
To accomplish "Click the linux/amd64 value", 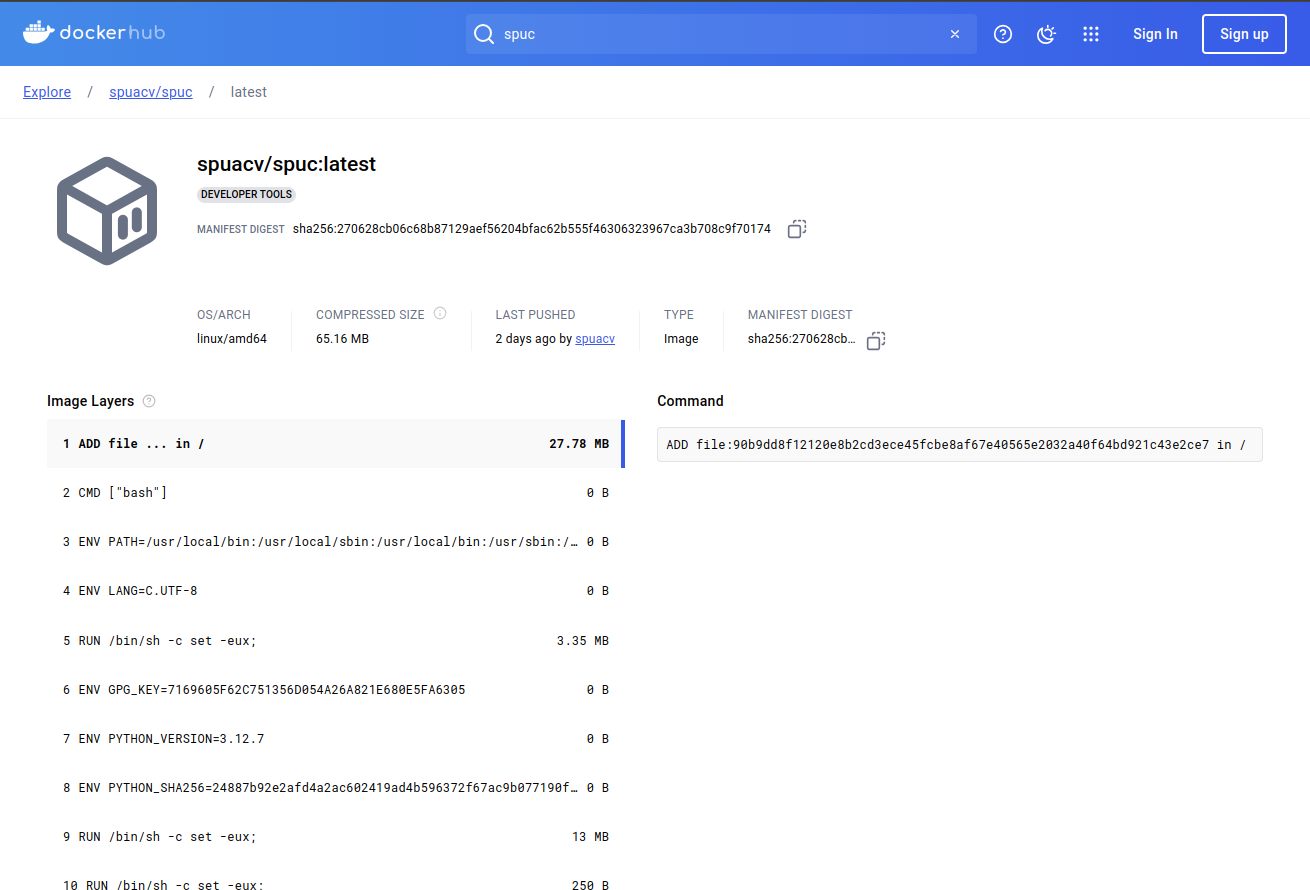I will tap(232, 339).
